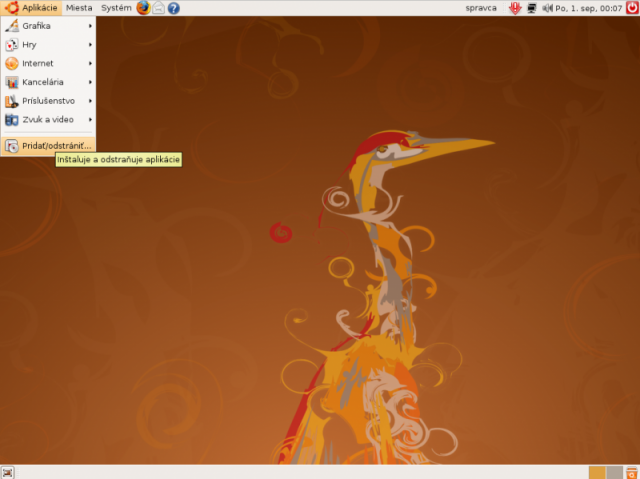
Task: Click the spravca user name
Action: tap(481, 8)
